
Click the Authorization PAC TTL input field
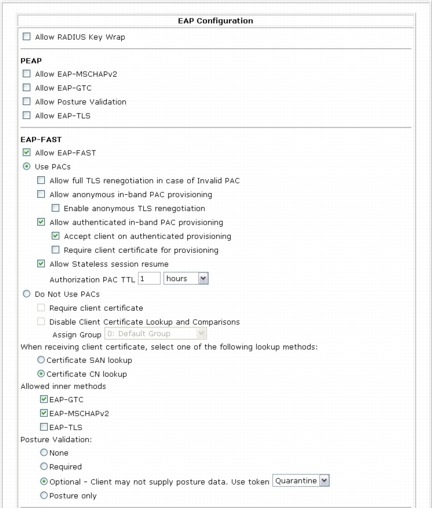(149, 278)
